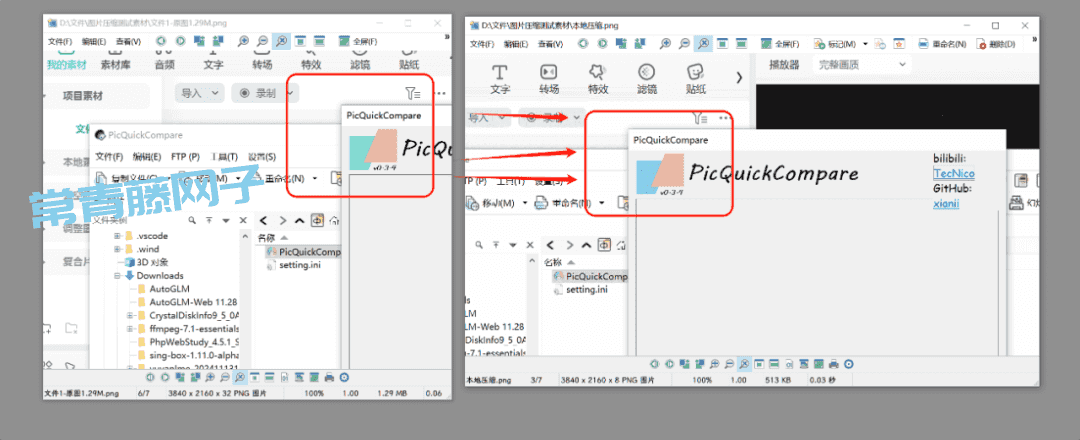This screenshot has width=1080, height=440.
Task: Open FTP (P) menu in left image
Action: tap(185, 156)
